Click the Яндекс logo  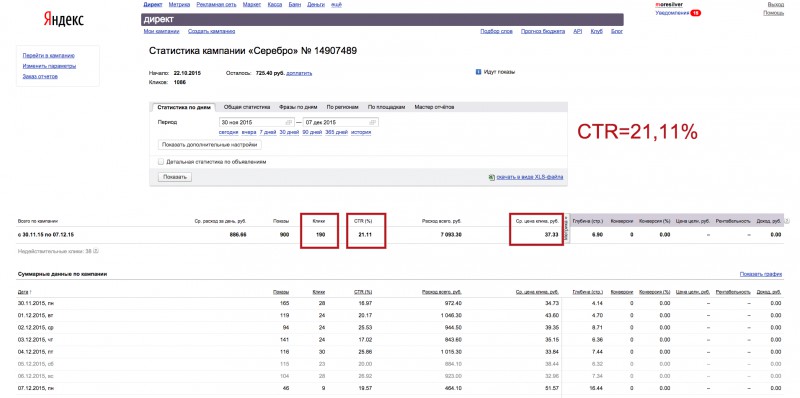pos(63,19)
